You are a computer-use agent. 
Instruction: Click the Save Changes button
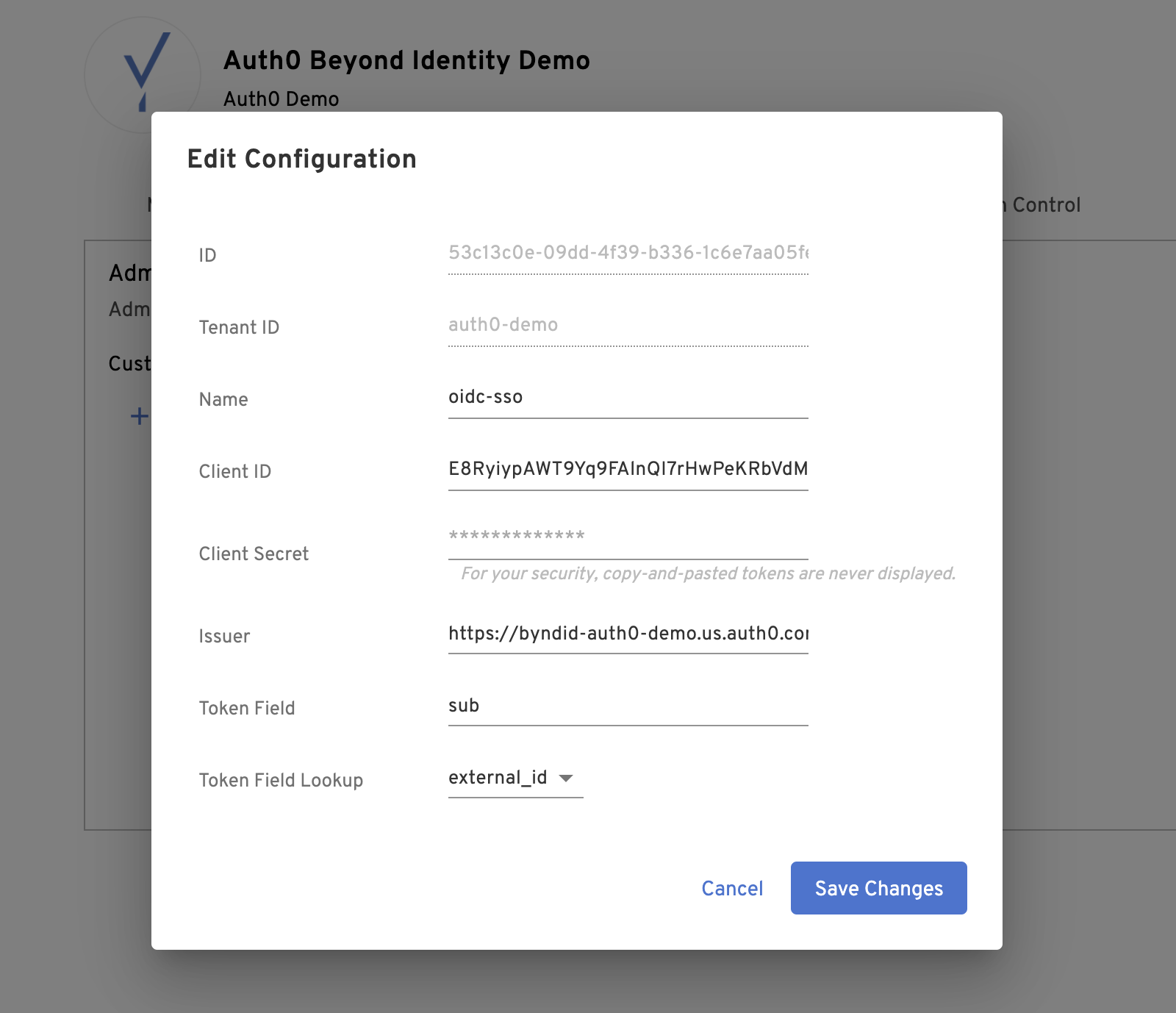click(878, 888)
